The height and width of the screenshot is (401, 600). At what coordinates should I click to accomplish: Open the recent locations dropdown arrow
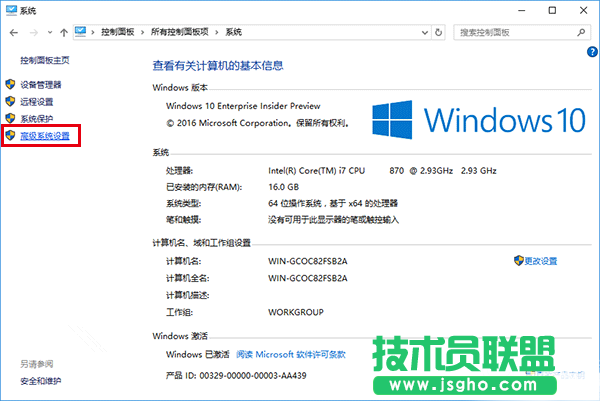coord(50,33)
